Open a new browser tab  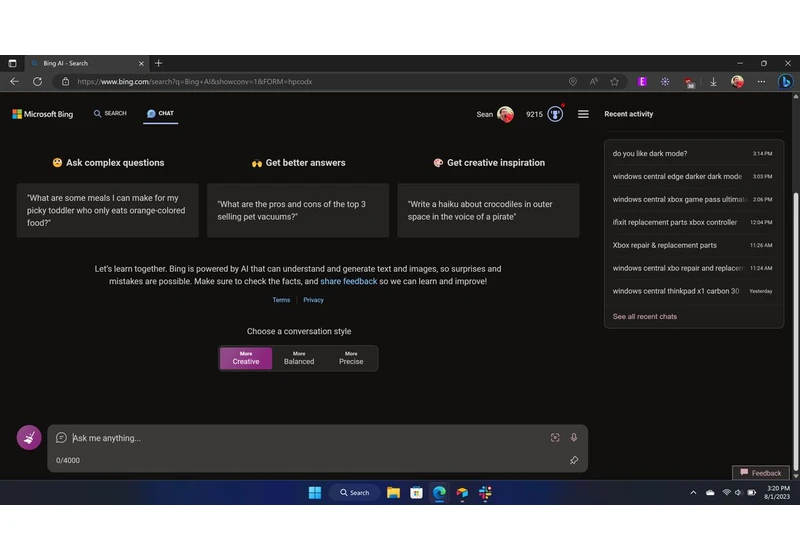159,63
